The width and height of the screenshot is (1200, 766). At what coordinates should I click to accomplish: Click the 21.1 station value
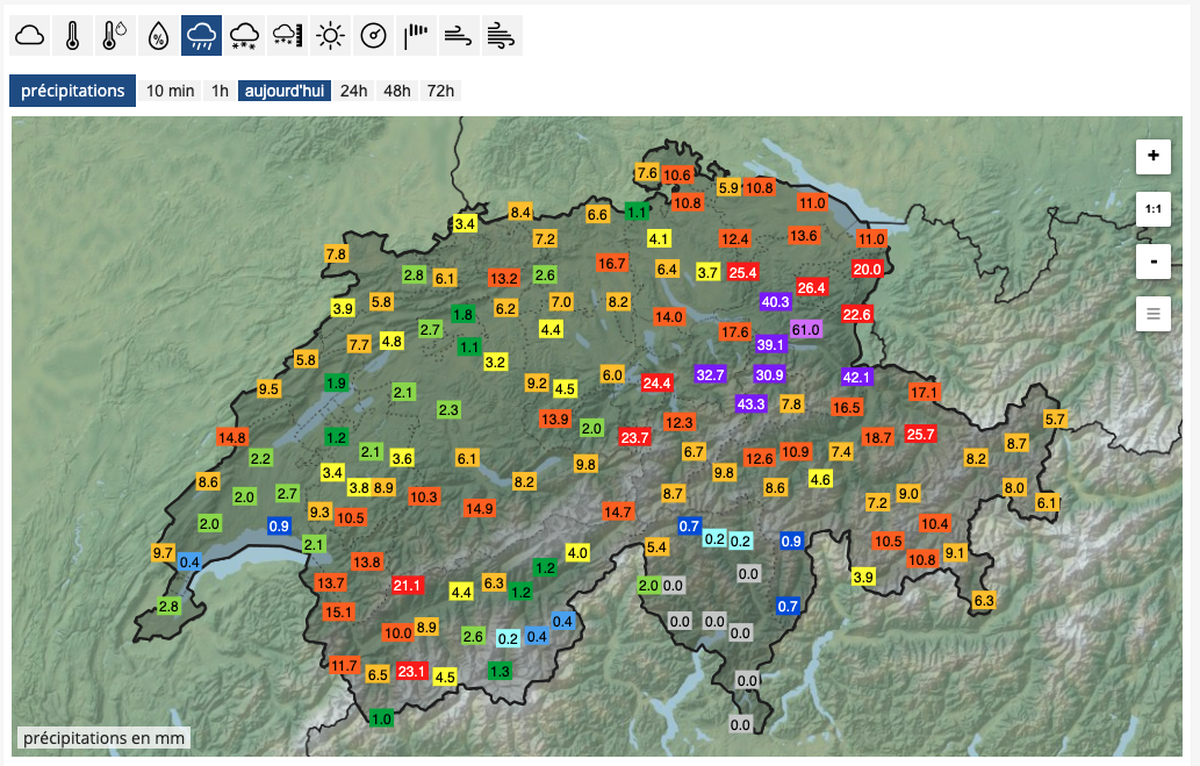click(407, 585)
